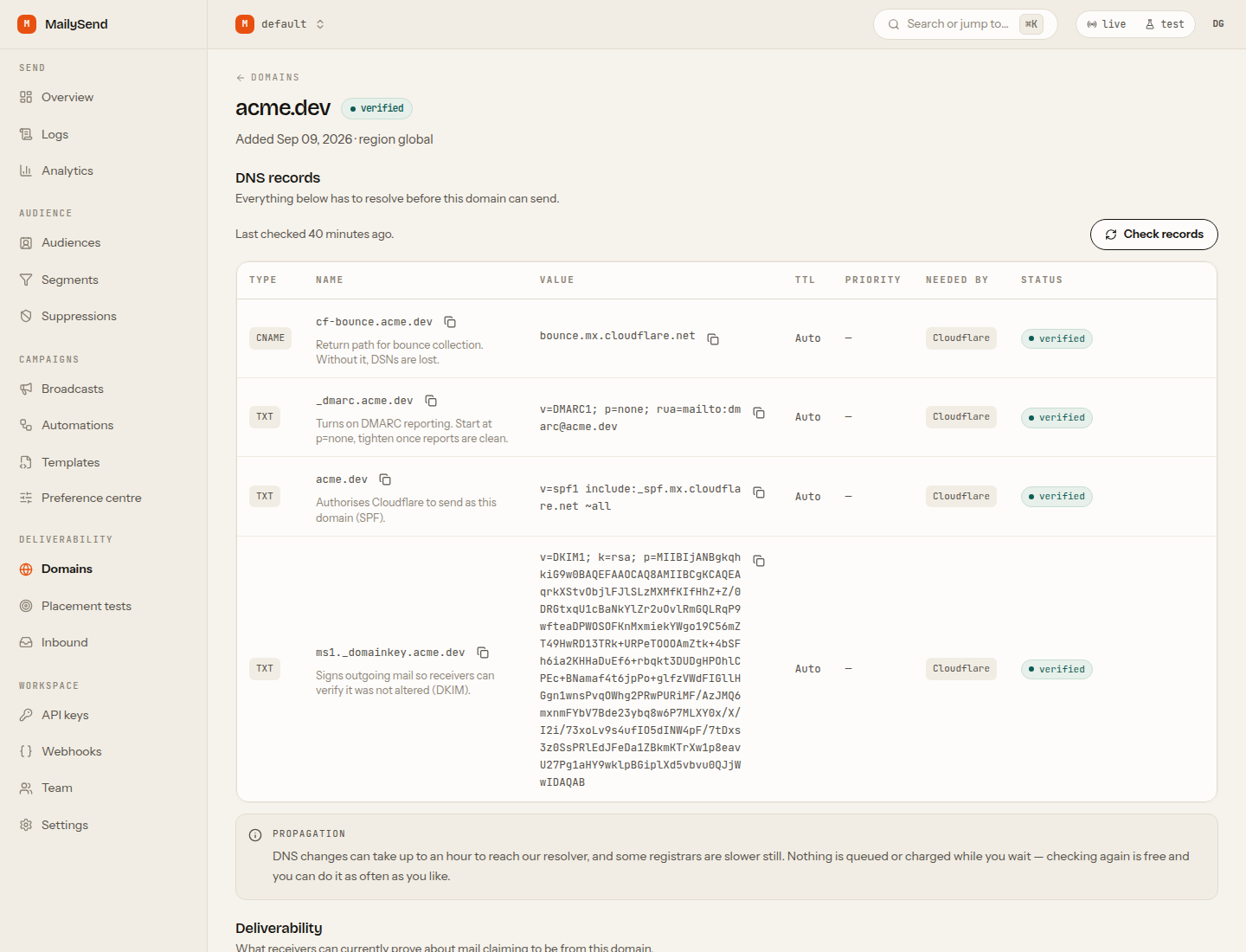Click the verified status of the DKIM record
1246x952 pixels.
(1057, 669)
